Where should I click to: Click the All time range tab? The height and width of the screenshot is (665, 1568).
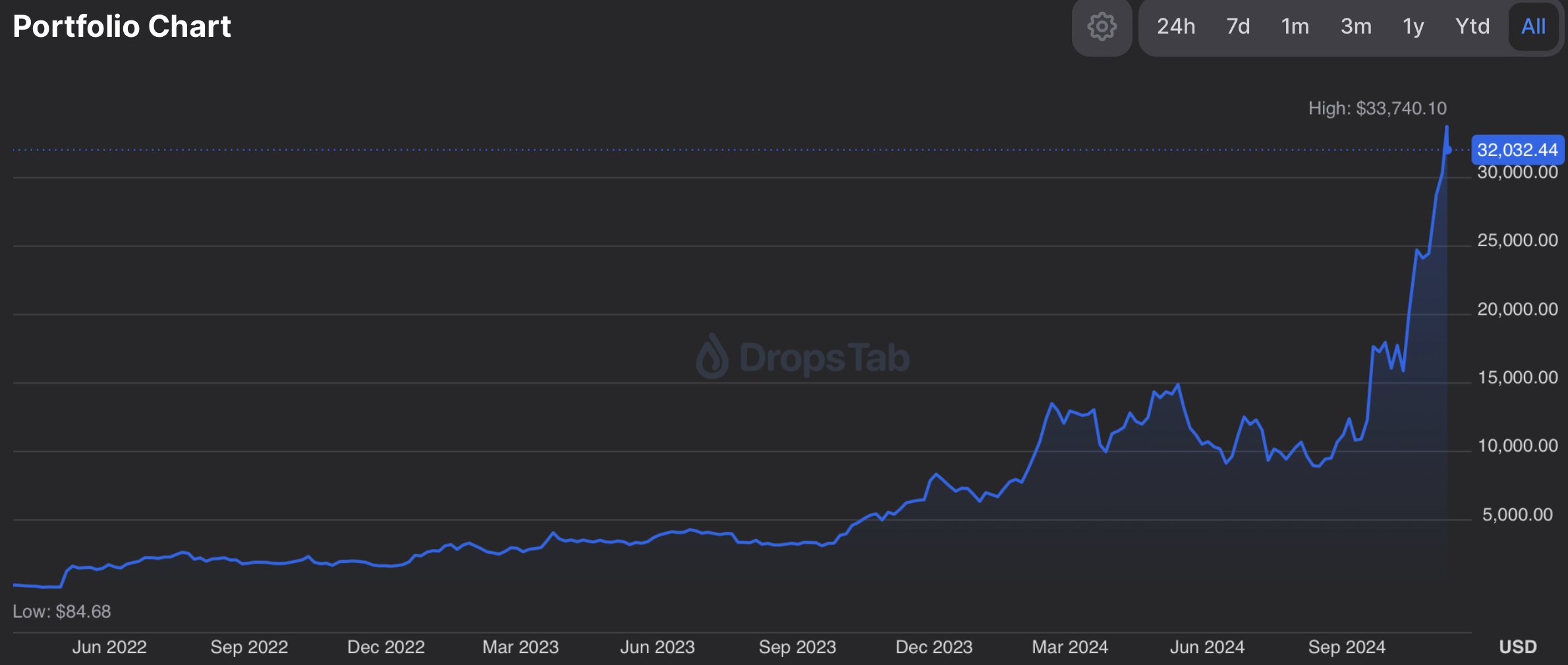1533,26
